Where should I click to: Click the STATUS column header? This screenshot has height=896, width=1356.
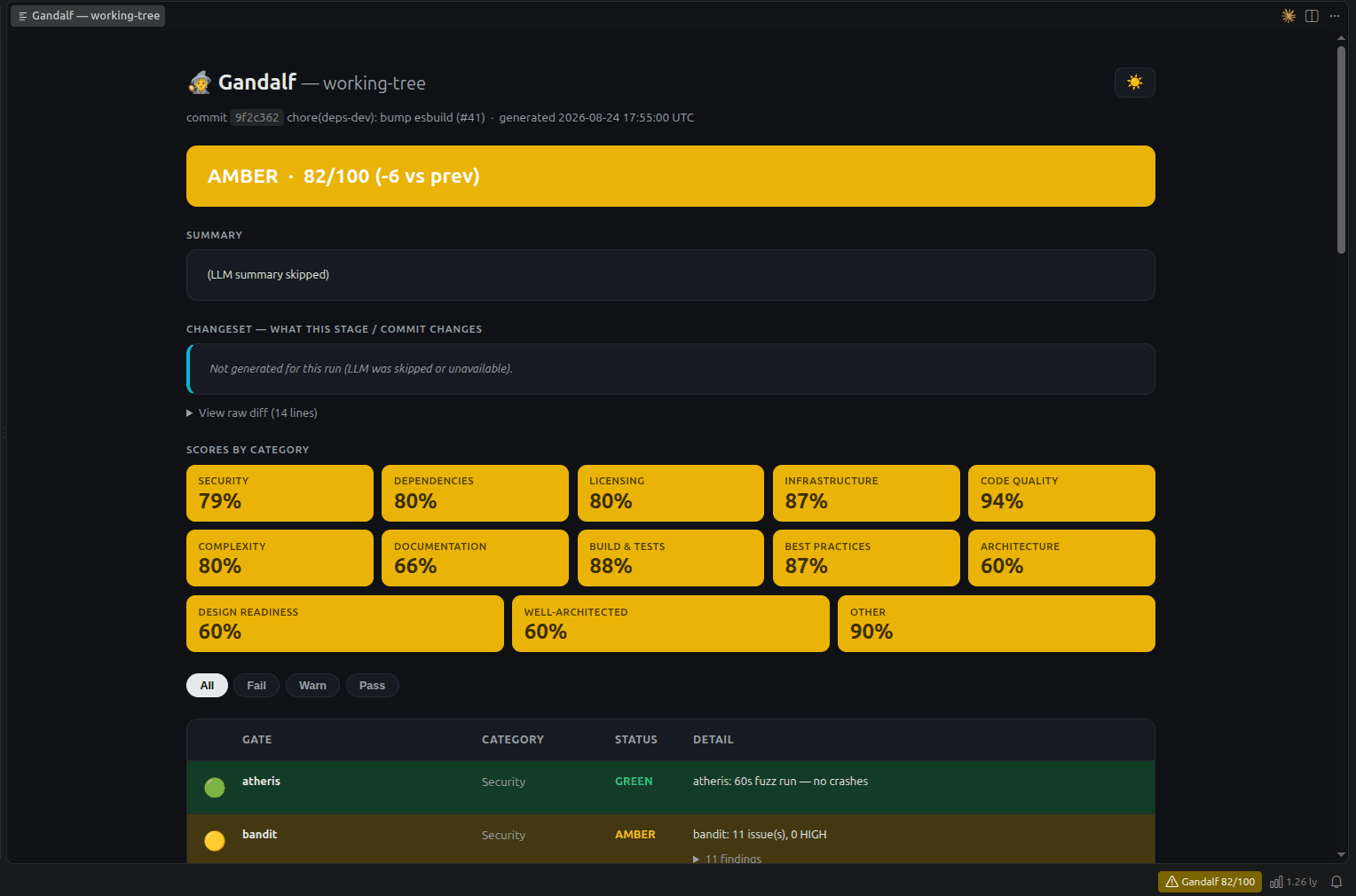pos(636,740)
